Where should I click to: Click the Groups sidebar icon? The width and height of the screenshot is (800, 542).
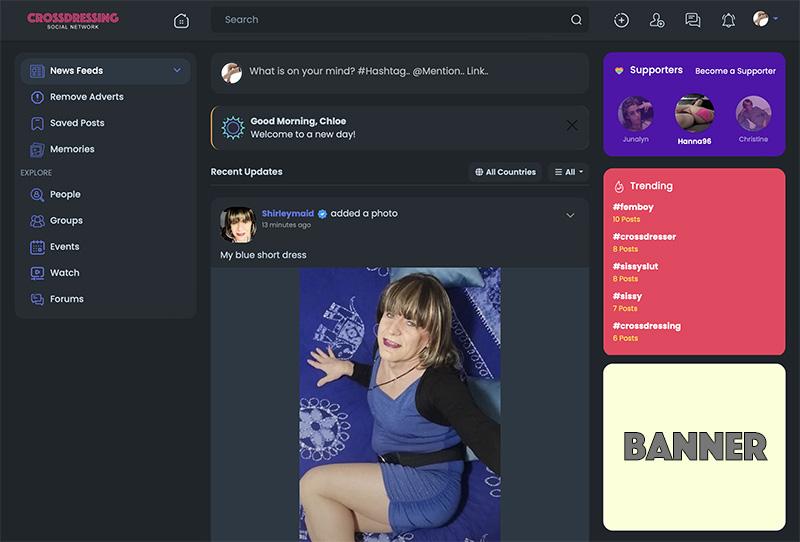click(x=37, y=220)
